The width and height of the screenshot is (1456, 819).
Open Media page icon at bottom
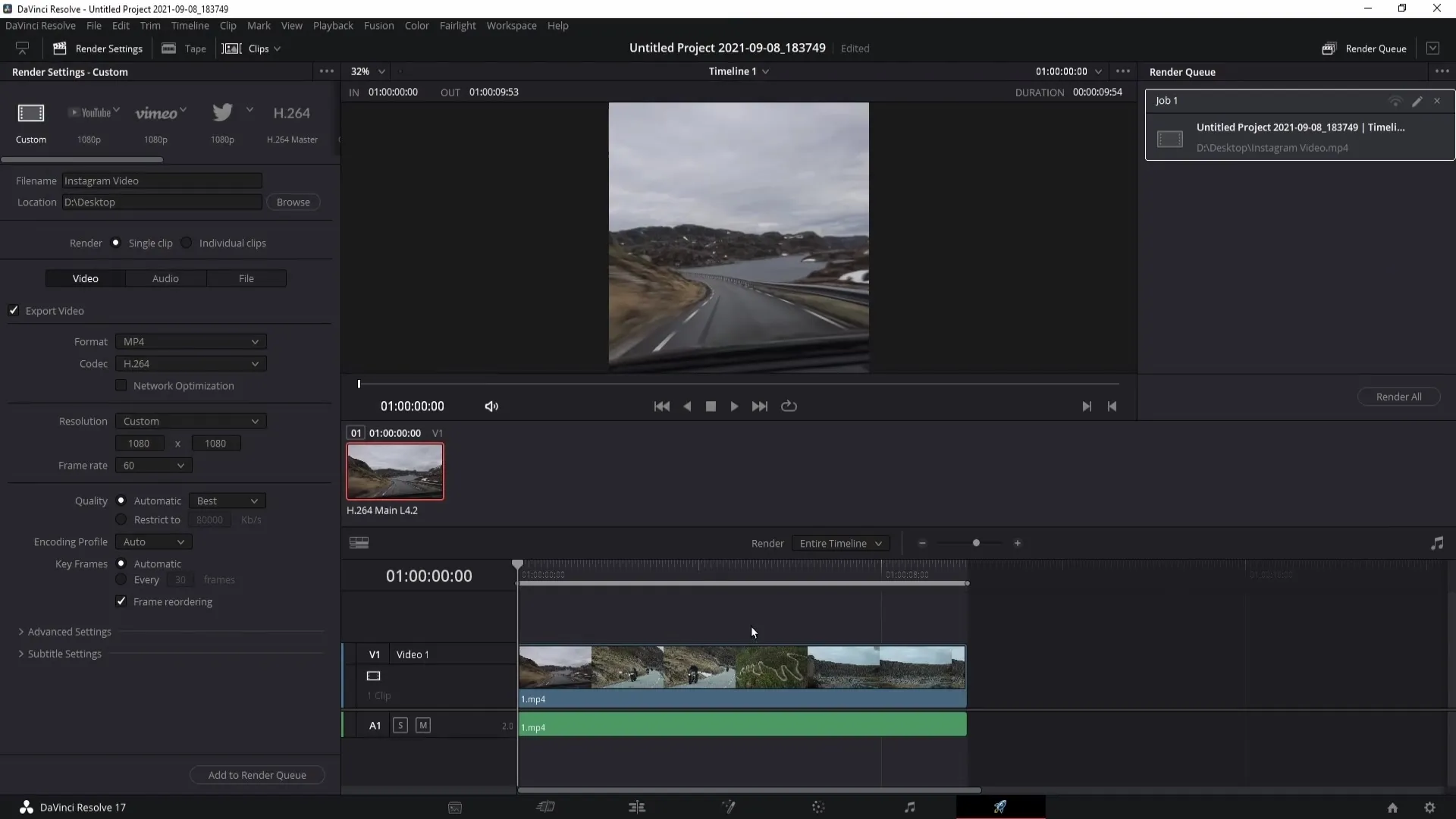(x=455, y=808)
